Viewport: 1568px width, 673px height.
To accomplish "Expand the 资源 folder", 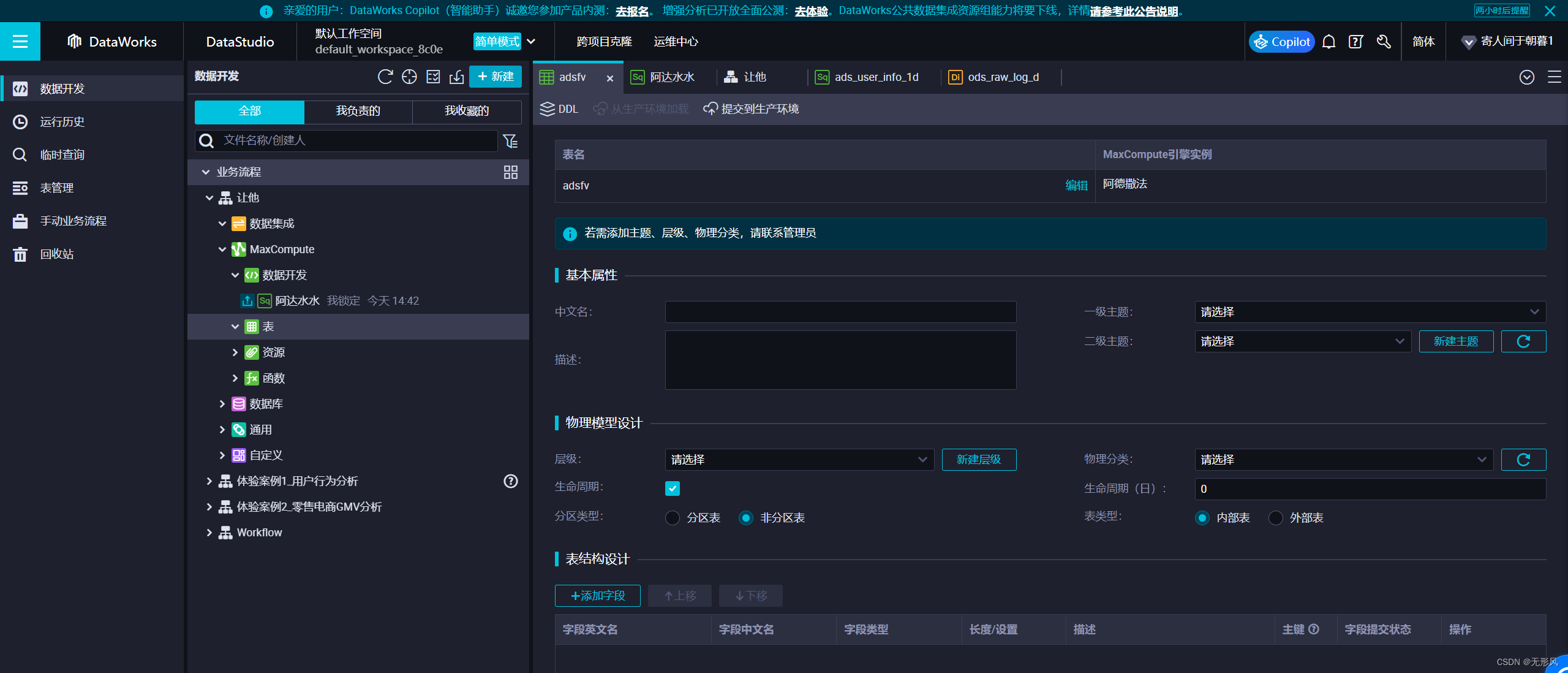I will pos(235,352).
